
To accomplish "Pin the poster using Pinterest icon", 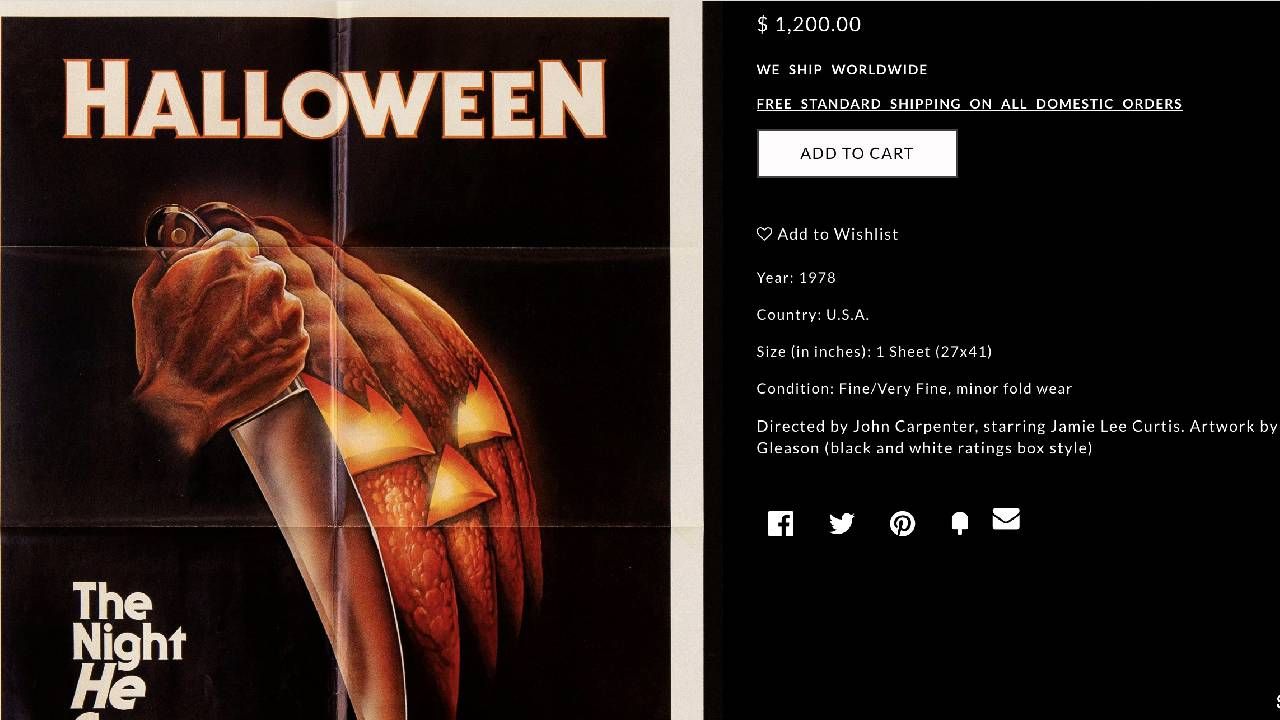I will (x=902, y=524).
